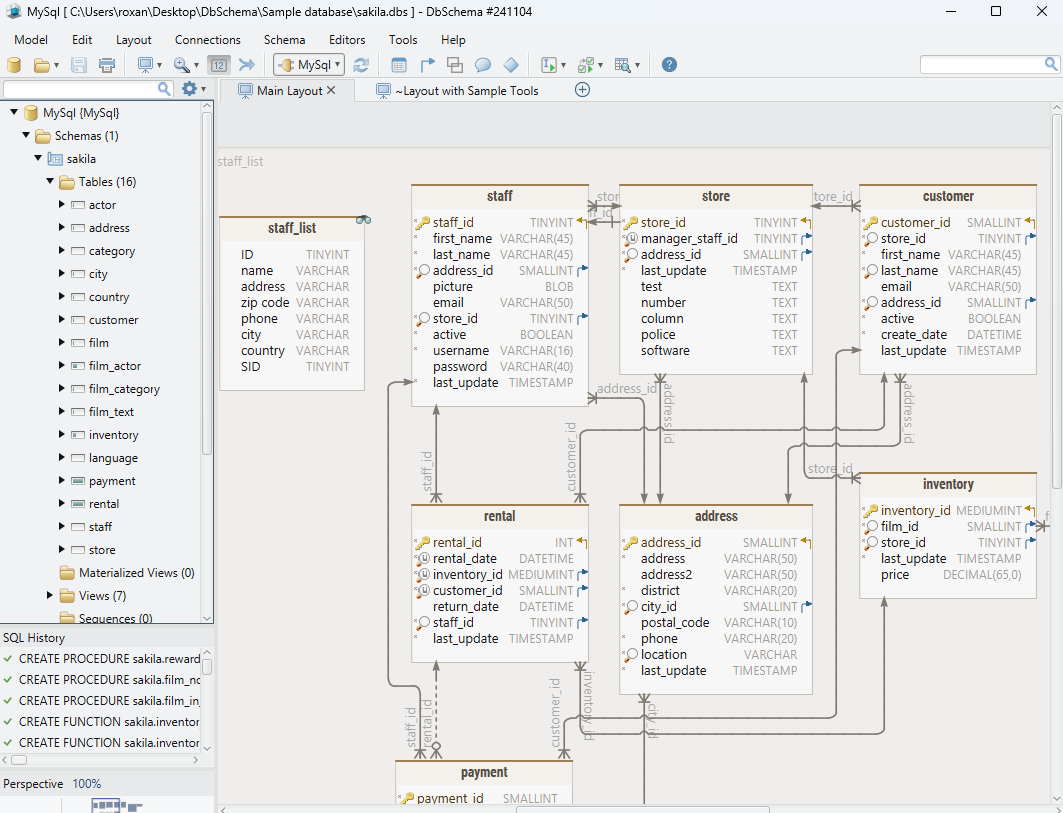Click the create table toolbar icon

(x=399, y=65)
